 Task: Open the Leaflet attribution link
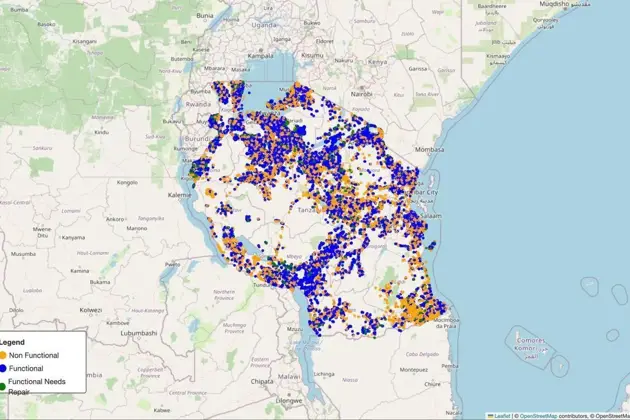tap(502, 416)
